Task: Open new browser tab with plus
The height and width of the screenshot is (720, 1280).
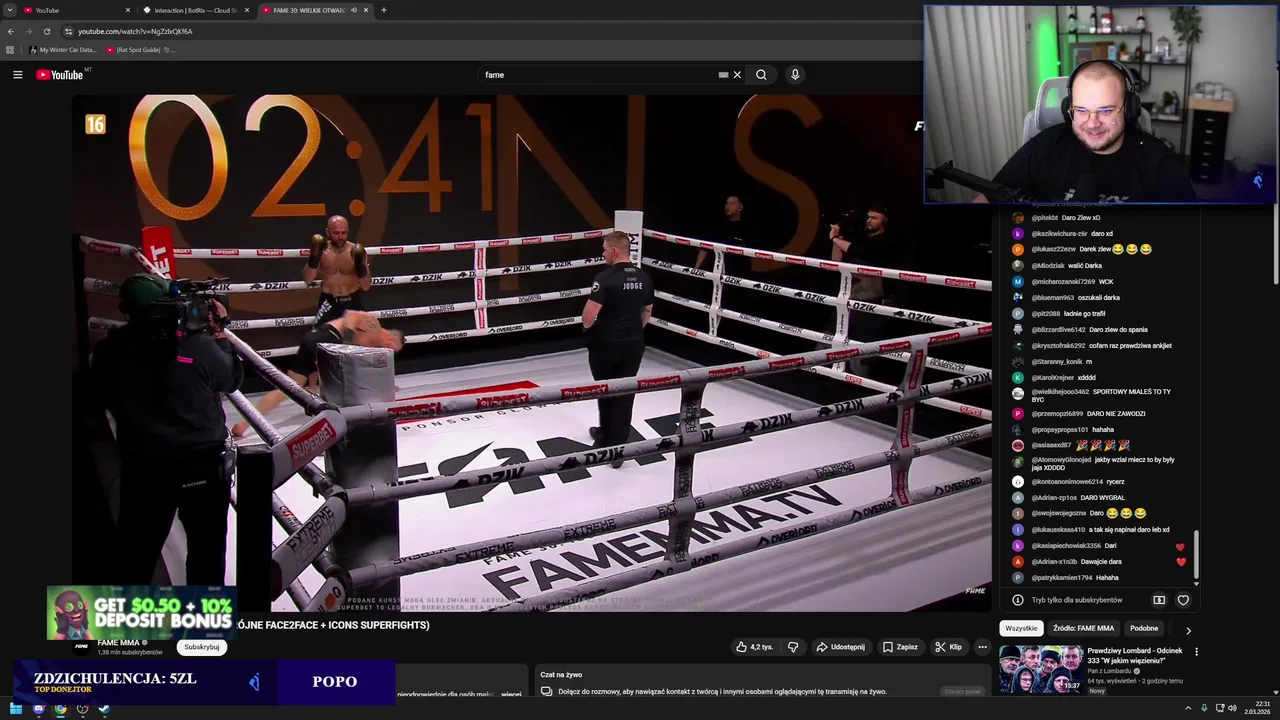Action: click(x=384, y=10)
